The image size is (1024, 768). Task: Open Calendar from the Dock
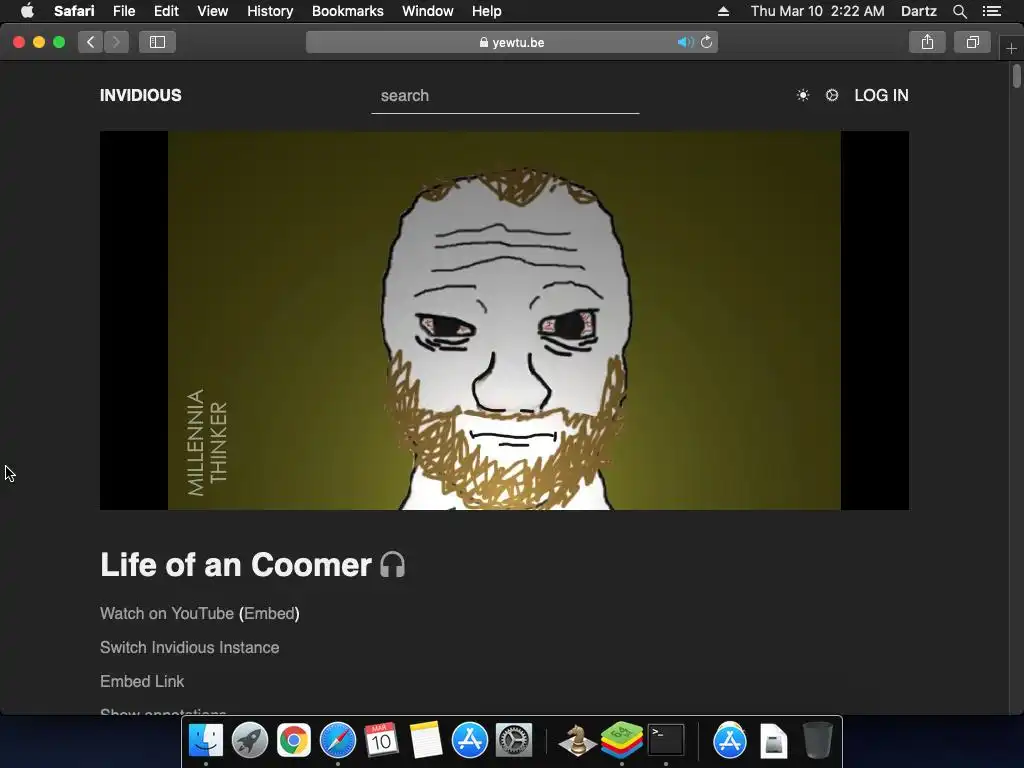click(381, 741)
